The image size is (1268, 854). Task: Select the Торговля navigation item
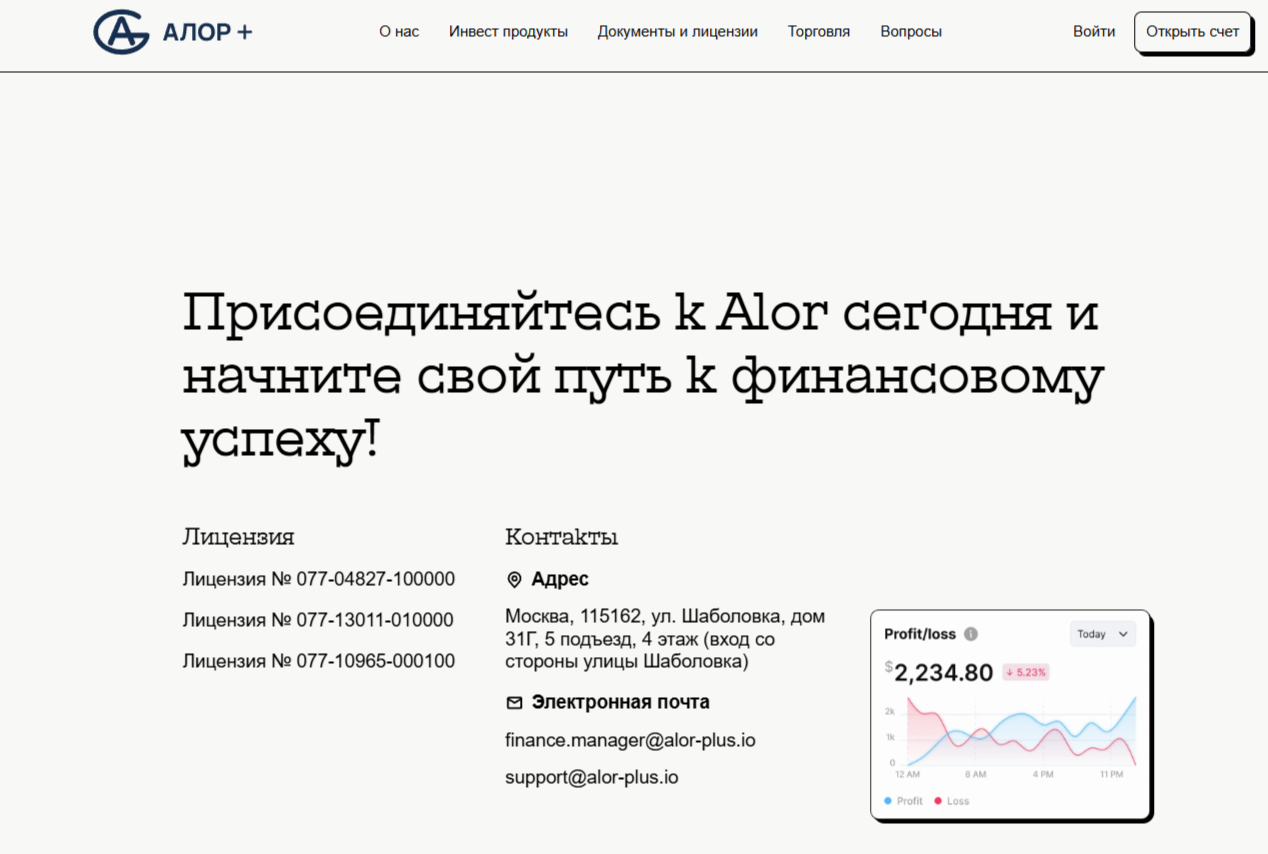818,31
